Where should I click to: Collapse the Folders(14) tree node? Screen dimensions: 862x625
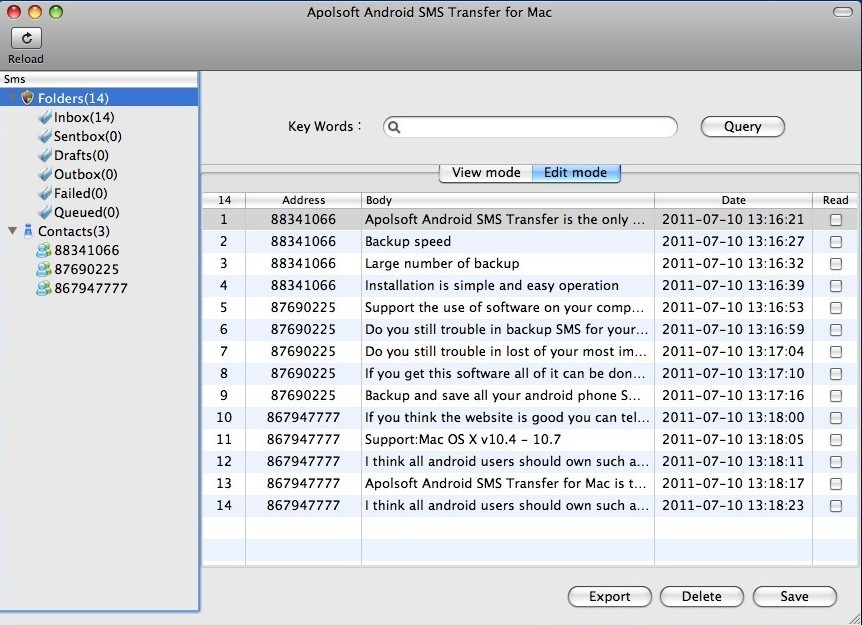click(x=12, y=98)
